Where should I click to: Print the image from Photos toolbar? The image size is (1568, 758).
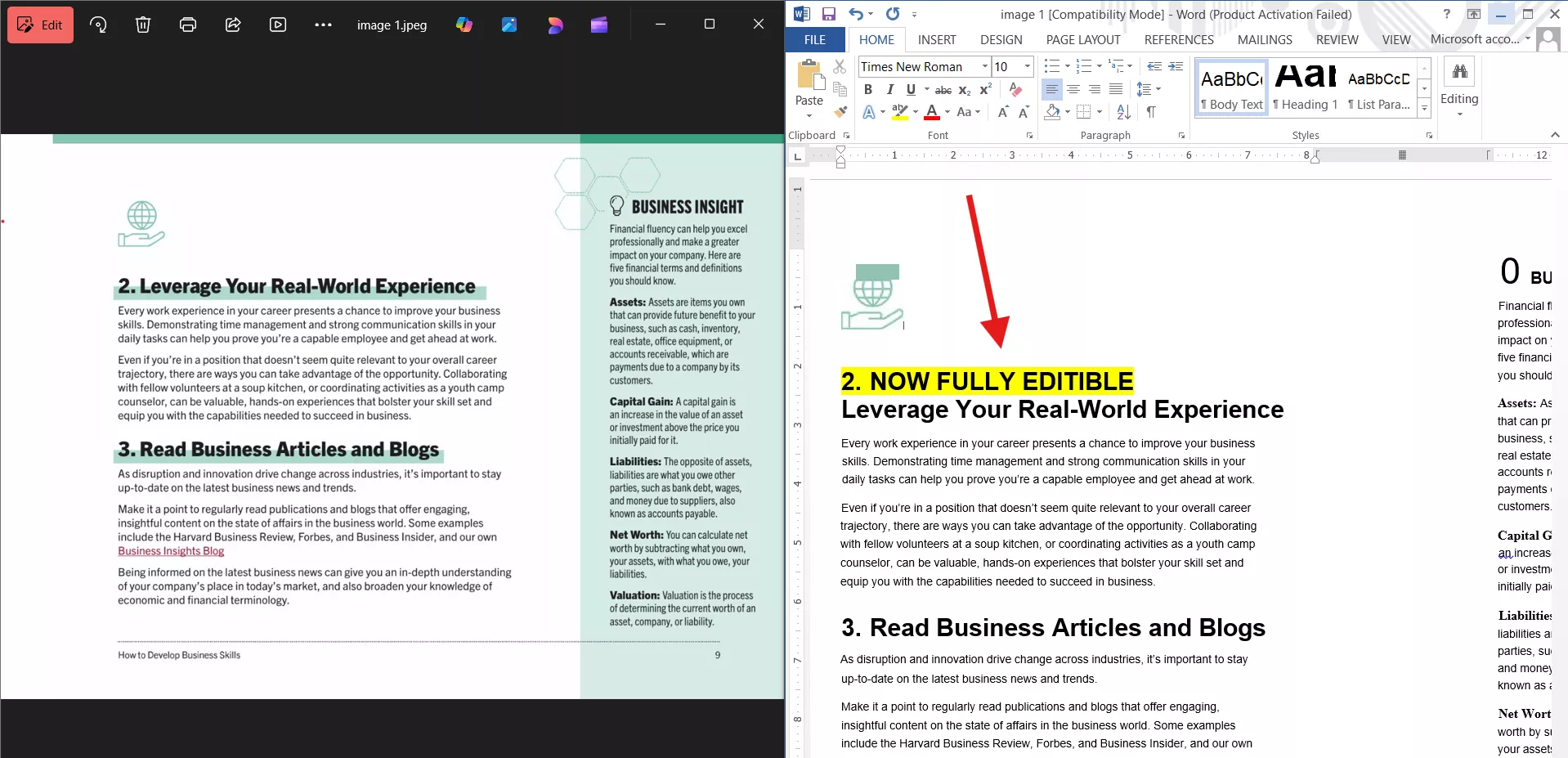[188, 25]
